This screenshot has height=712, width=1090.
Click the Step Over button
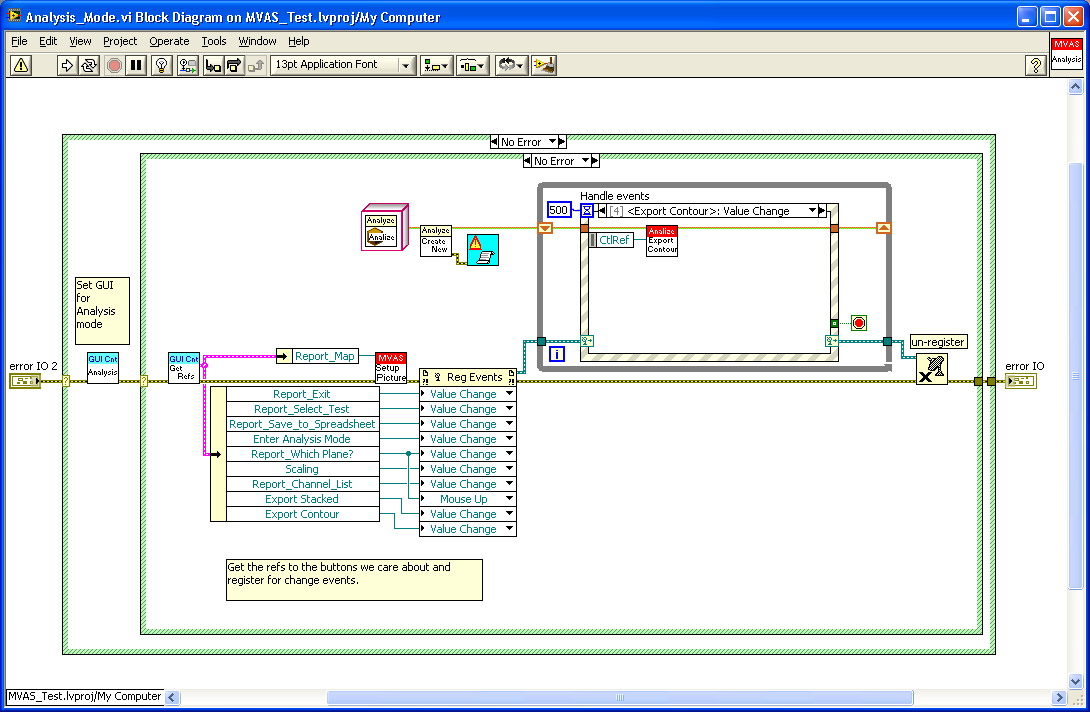click(234, 65)
